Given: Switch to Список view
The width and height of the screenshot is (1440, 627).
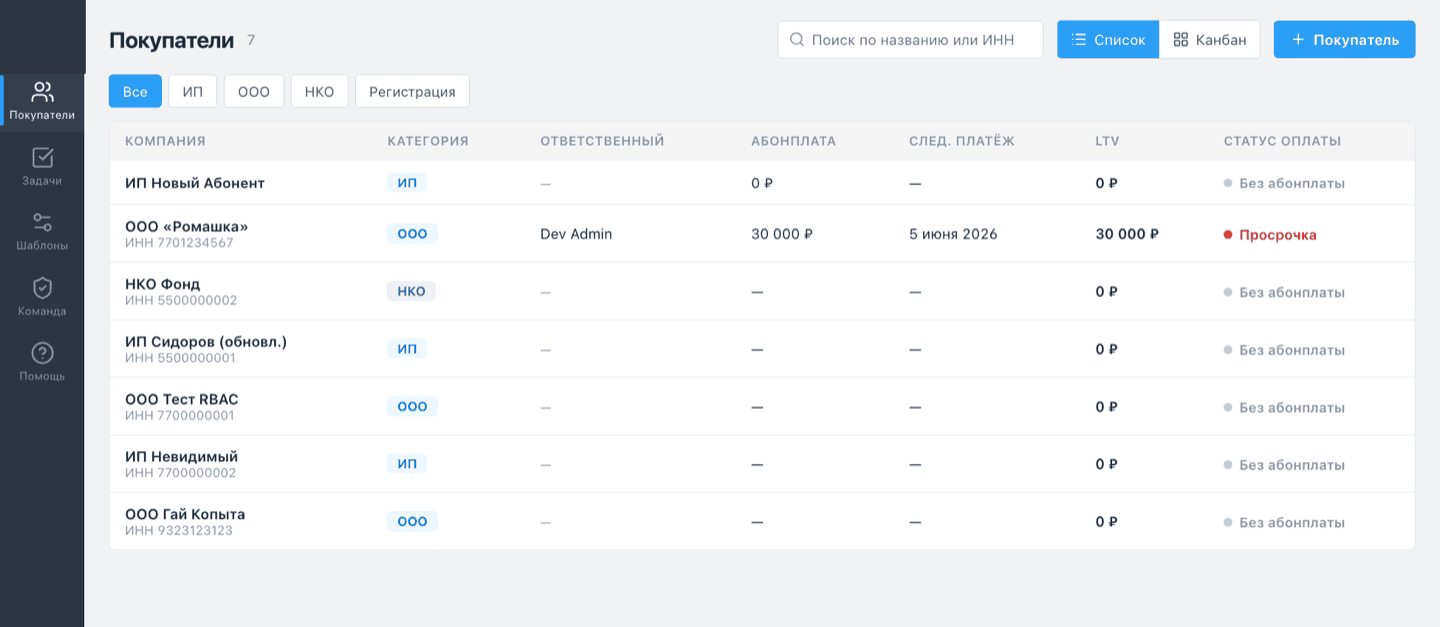Looking at the screenshot, I should coord(1108,40).
